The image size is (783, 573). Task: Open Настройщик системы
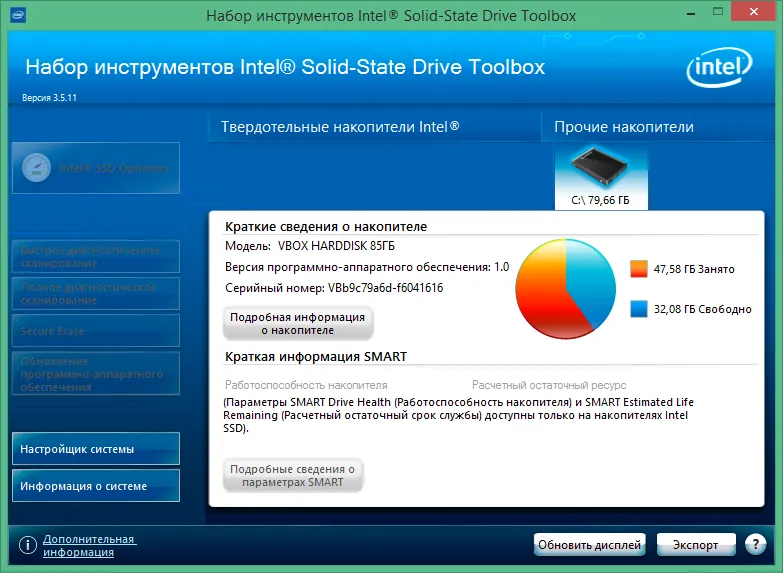tap(96, 449)
